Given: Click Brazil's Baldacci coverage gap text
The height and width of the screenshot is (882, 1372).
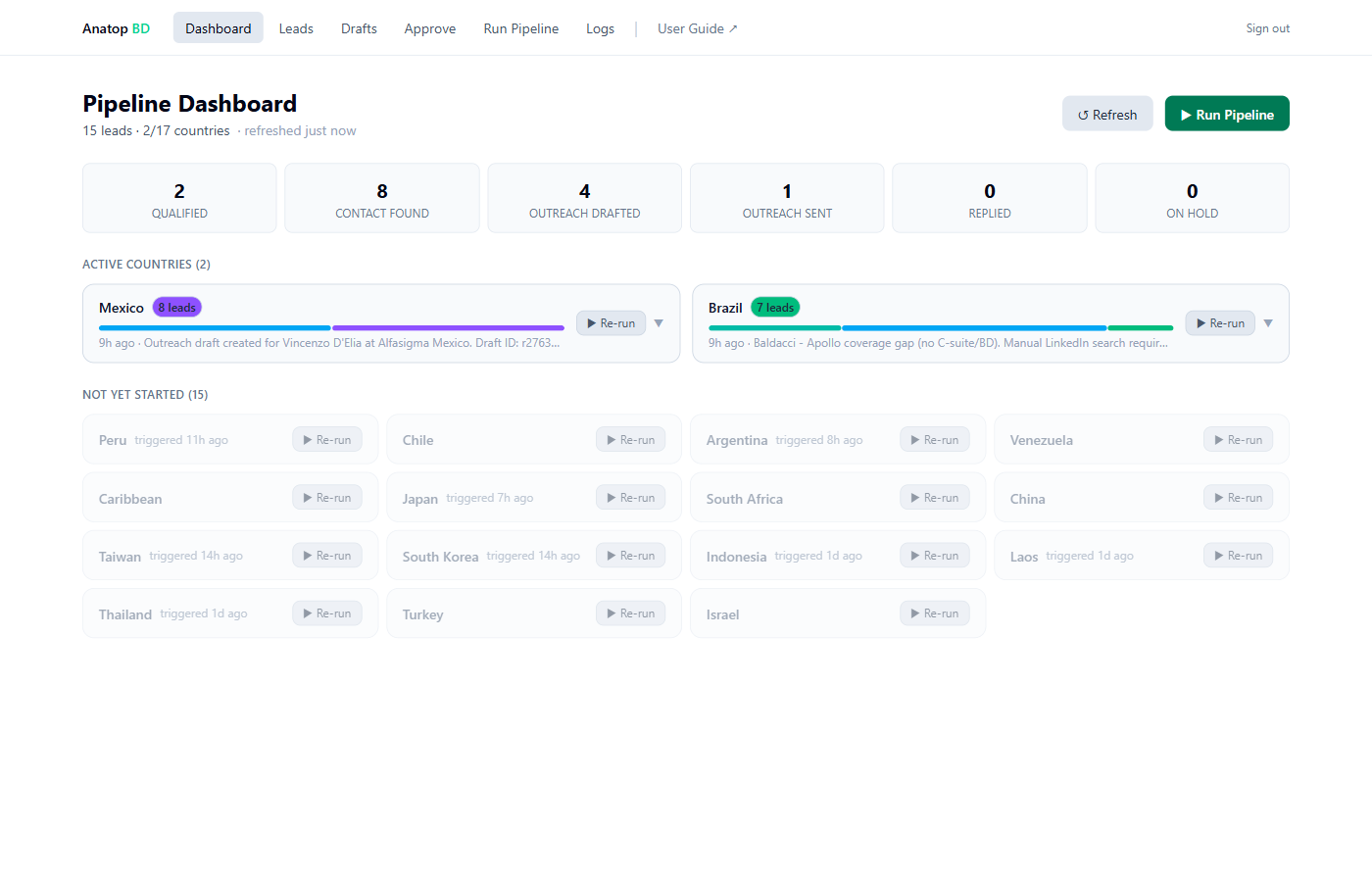Looking at the screenshot, I should tap(938, 343).
